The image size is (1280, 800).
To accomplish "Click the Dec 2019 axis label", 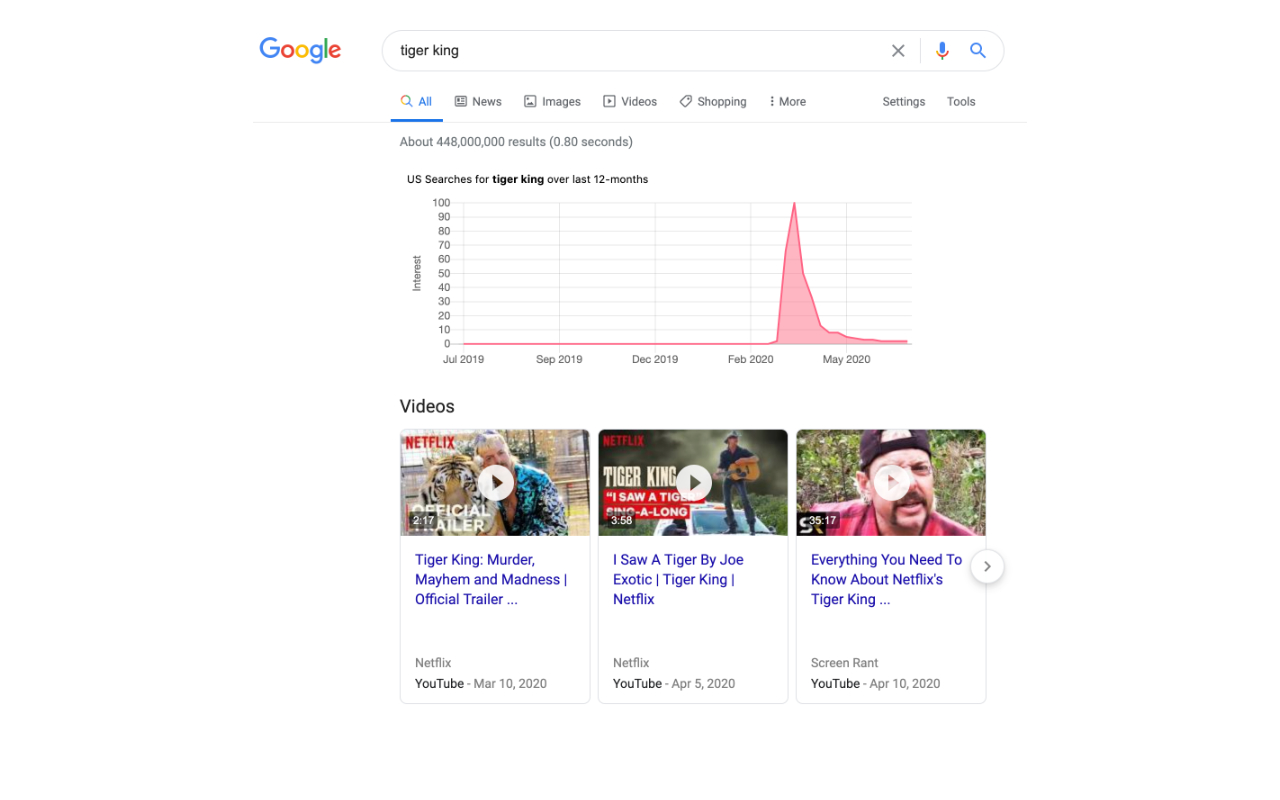I will (x=655, y=360).
